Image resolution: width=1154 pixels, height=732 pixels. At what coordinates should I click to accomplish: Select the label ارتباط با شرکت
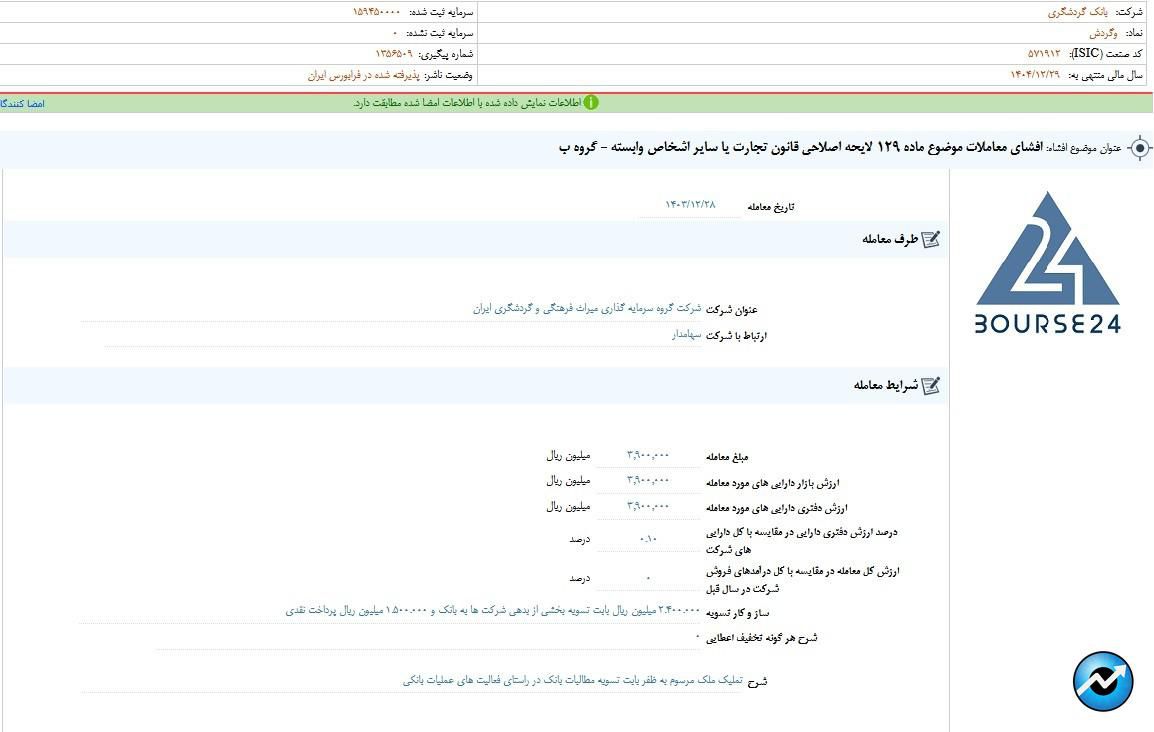pos(736,335)
